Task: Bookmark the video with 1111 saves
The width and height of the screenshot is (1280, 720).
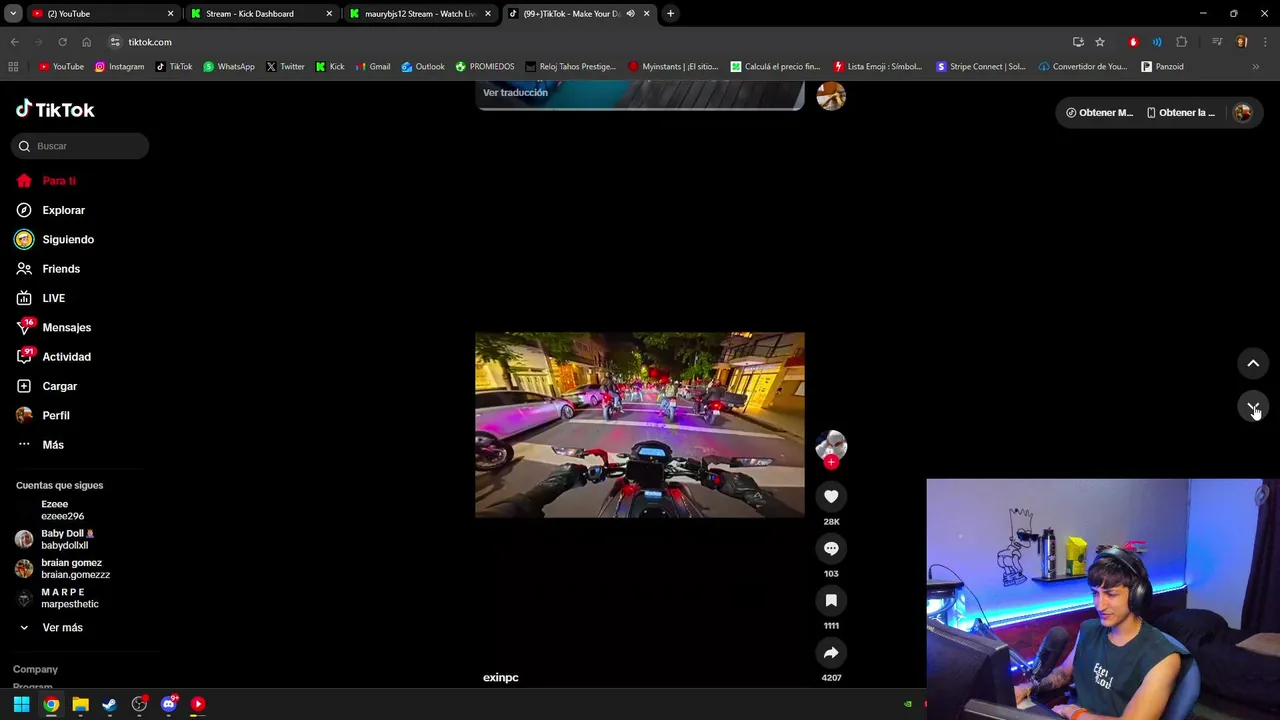Action: 831,601
